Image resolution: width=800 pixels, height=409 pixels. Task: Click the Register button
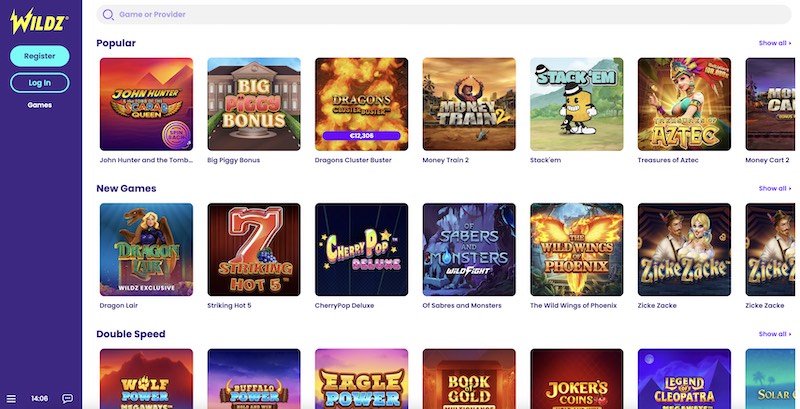[40, 56]
